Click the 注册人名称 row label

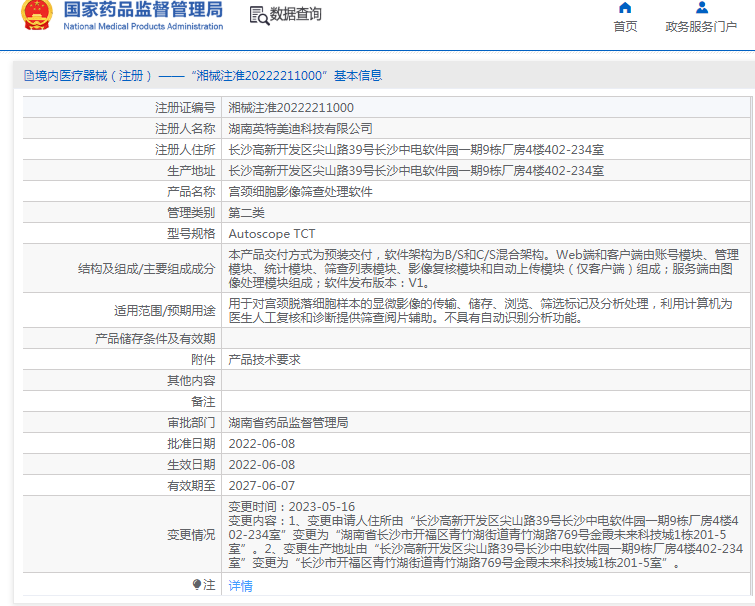(185, 129)
